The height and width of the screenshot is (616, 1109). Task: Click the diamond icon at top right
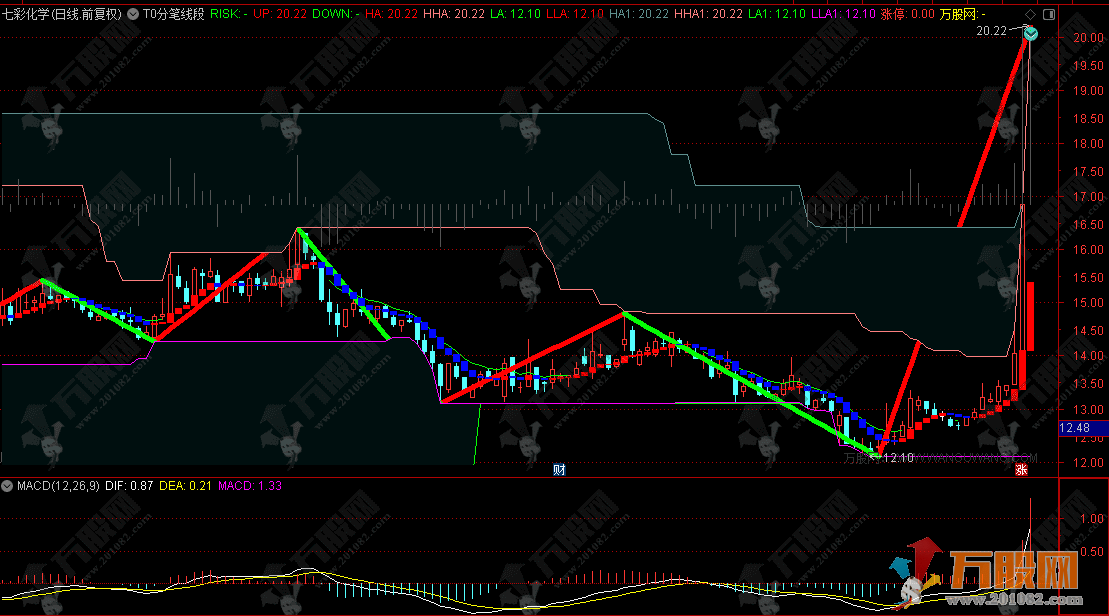(x=1031, y=15)
